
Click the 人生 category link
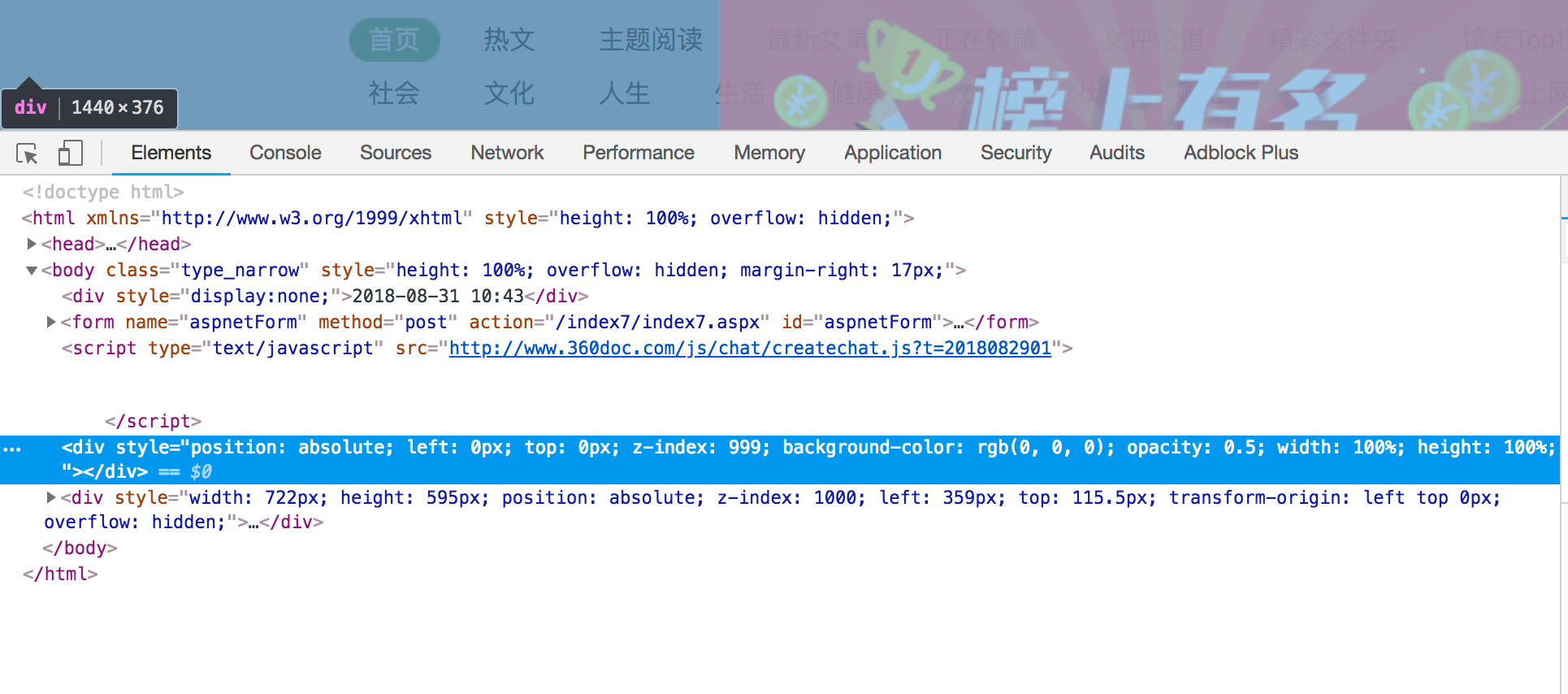[x=625, y=93]
